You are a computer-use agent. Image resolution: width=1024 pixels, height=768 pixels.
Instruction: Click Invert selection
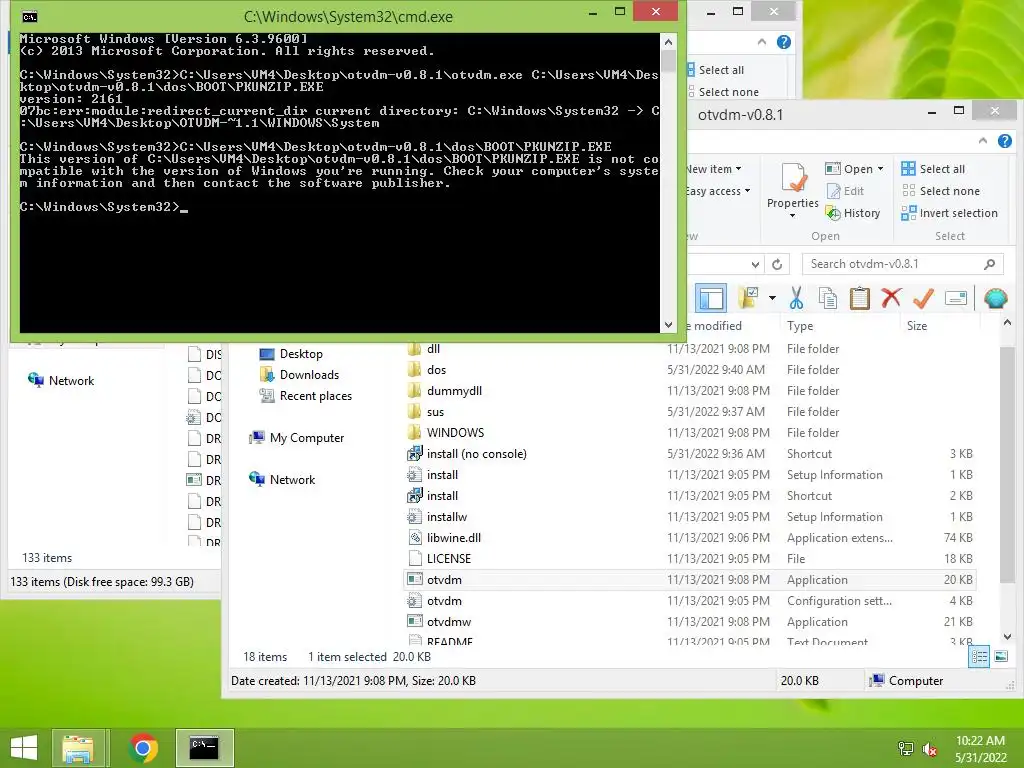pos(950,213)
